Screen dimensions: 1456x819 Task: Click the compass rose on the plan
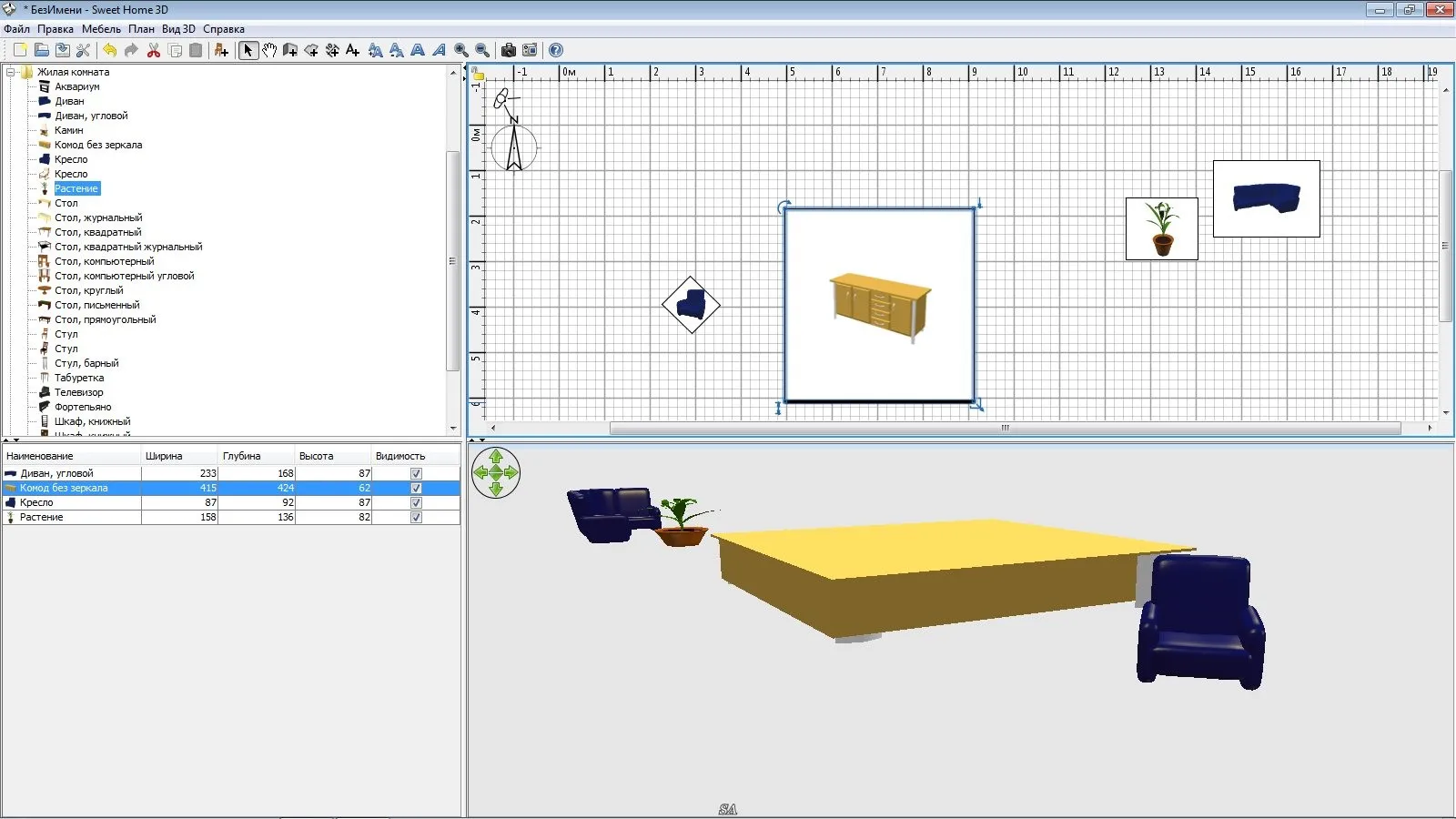pos(514,147)
